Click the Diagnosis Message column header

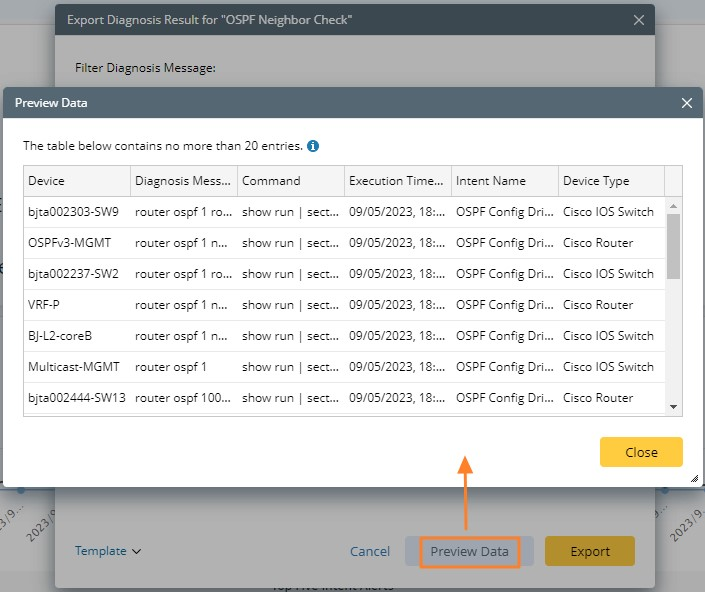pos(184,181)
